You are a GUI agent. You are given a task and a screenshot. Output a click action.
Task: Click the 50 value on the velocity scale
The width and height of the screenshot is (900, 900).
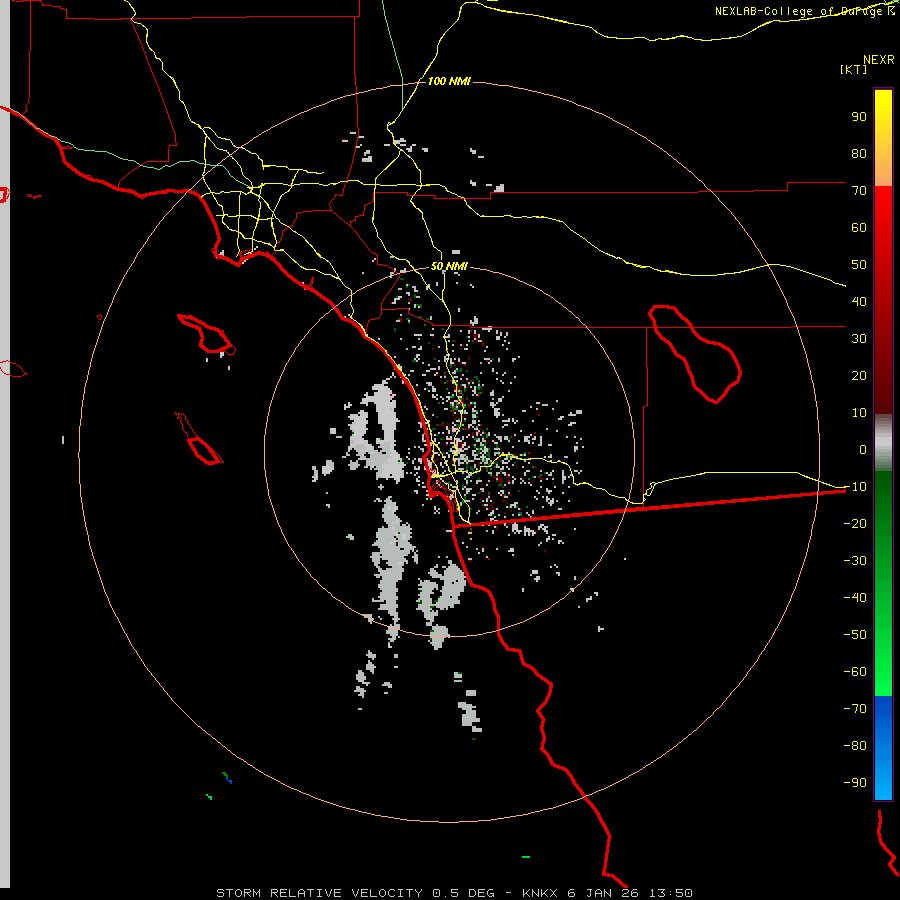859,265
